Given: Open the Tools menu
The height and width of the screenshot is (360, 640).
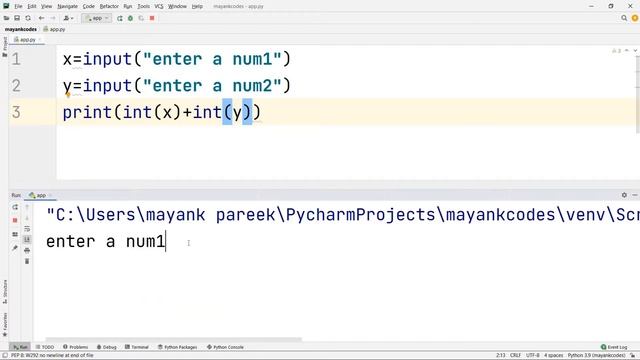Looking at the screenshot, I should [143, 6].
